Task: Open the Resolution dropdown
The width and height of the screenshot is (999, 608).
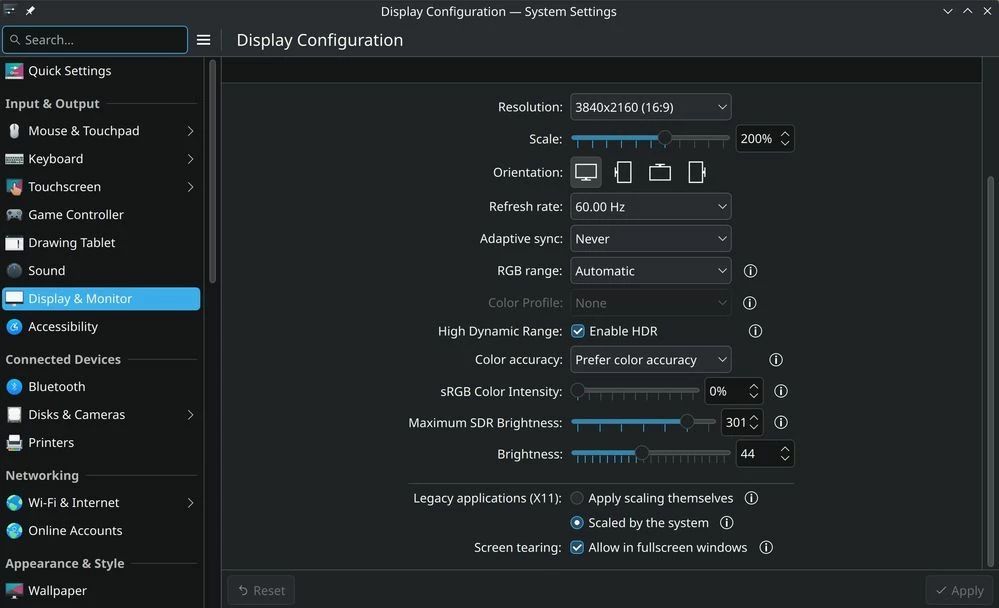Action: (x=650, y=107)
